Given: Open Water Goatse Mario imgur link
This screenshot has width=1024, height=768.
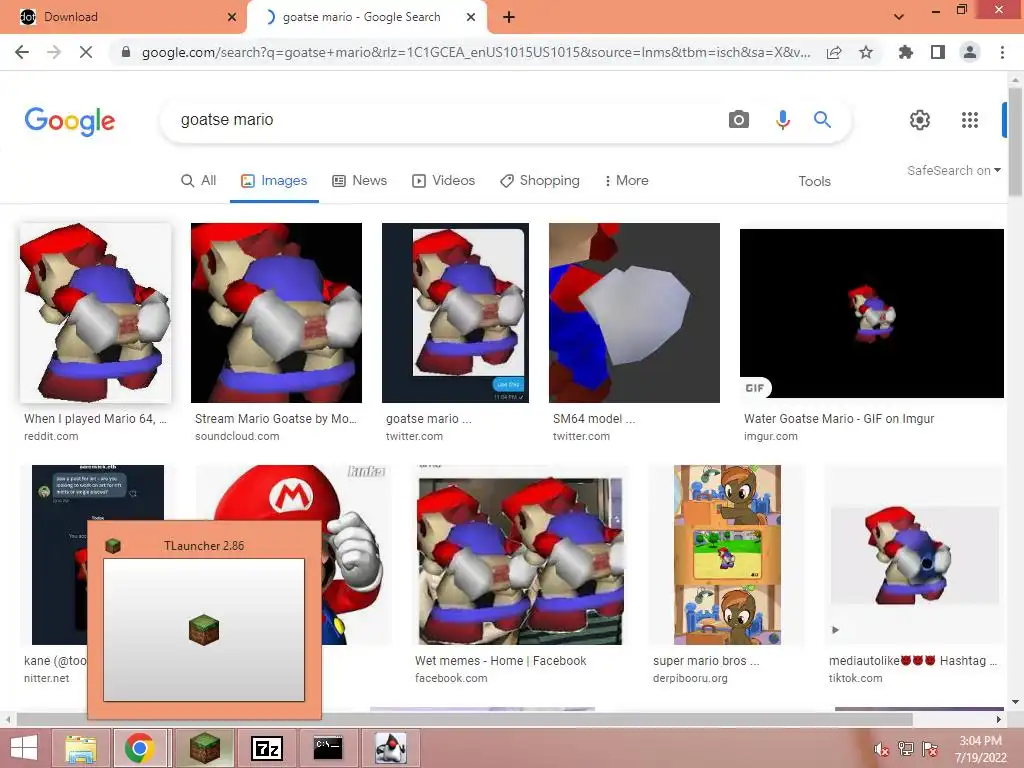Looking at the screenshot, I should coord(839,419).
